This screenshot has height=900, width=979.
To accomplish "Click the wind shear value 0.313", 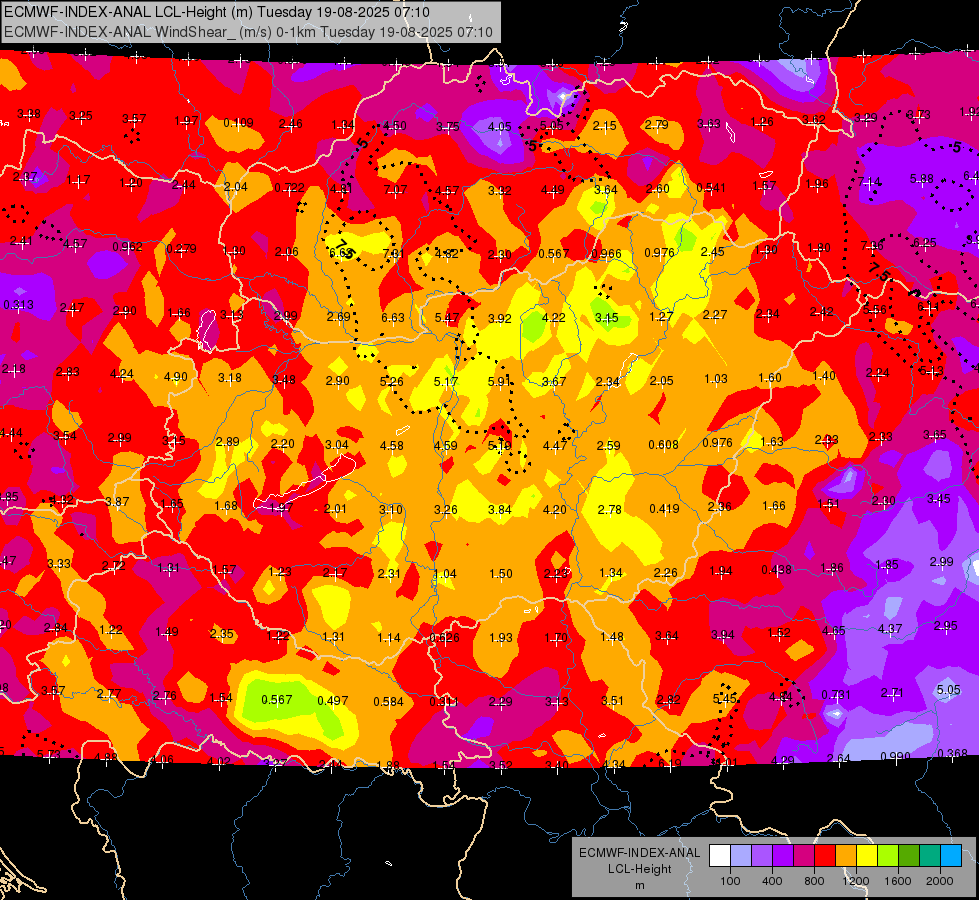I will [x=19, y=304].
